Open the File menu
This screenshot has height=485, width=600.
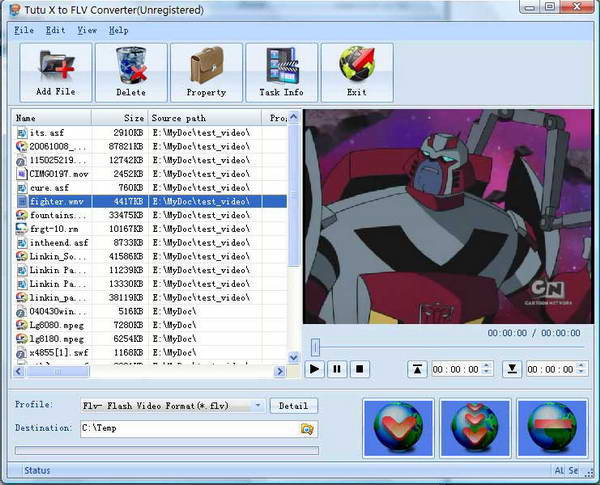point(24,30)
